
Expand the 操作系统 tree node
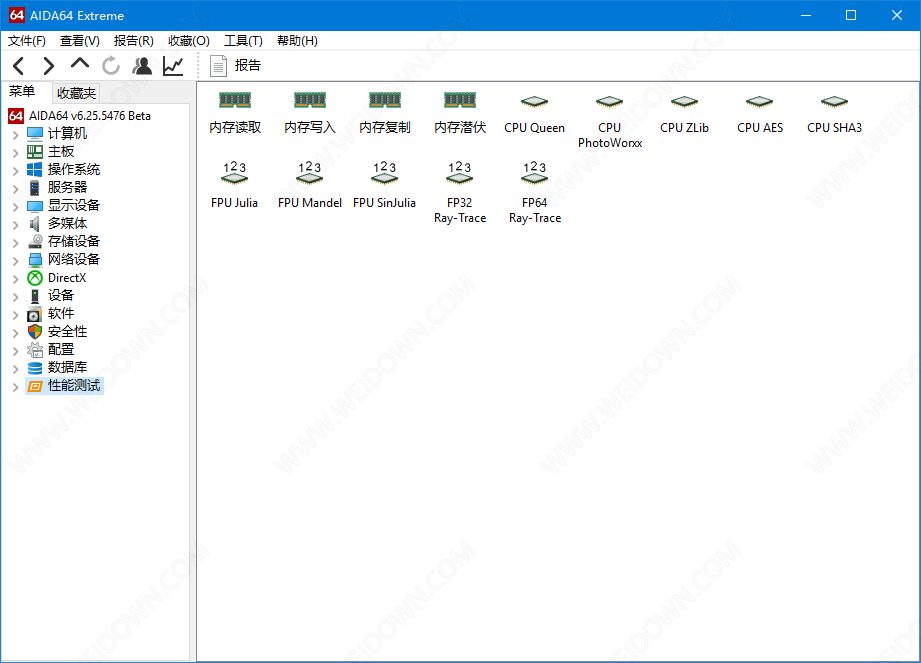coord(16,170)
